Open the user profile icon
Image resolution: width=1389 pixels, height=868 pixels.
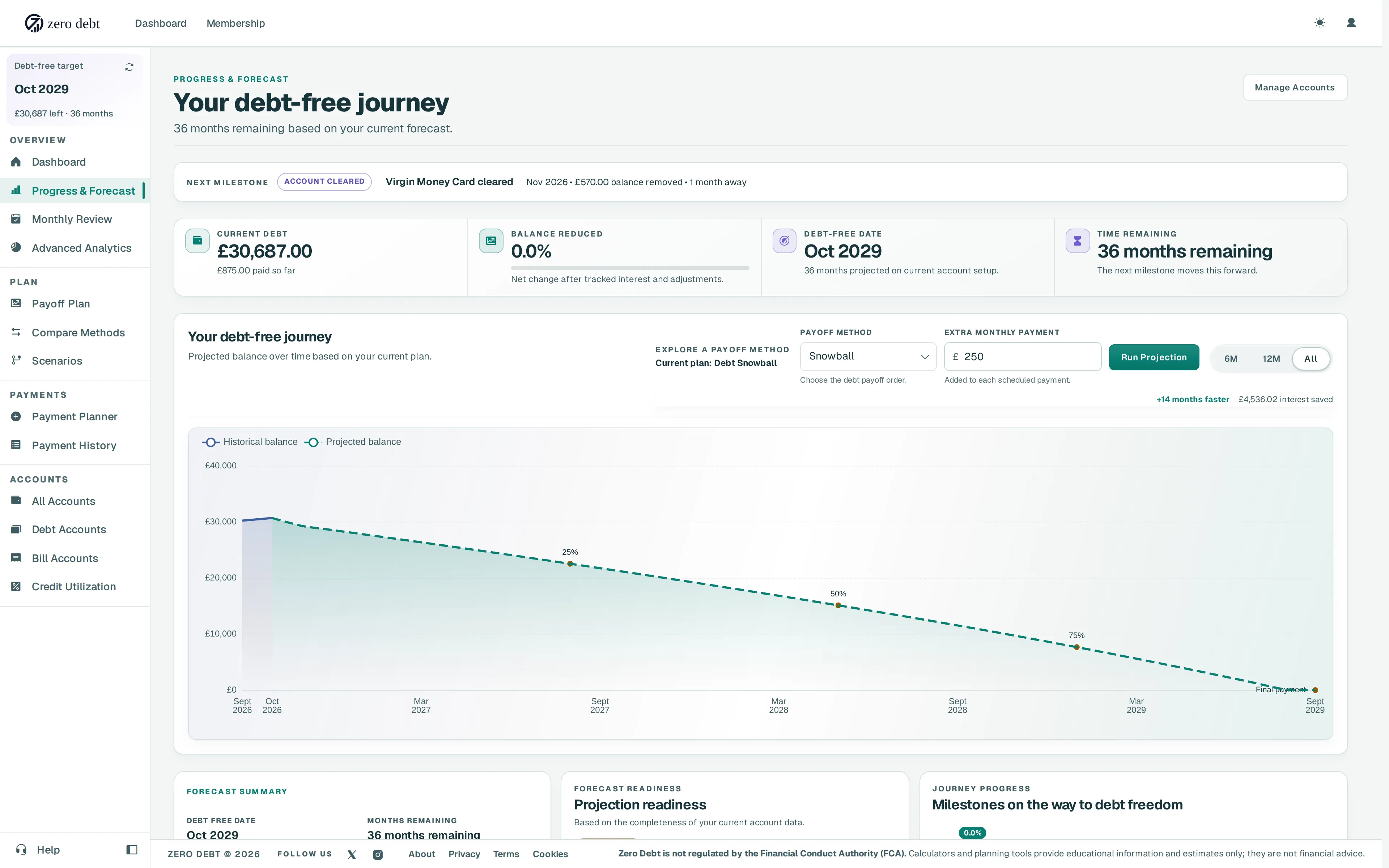[1351, 23]
